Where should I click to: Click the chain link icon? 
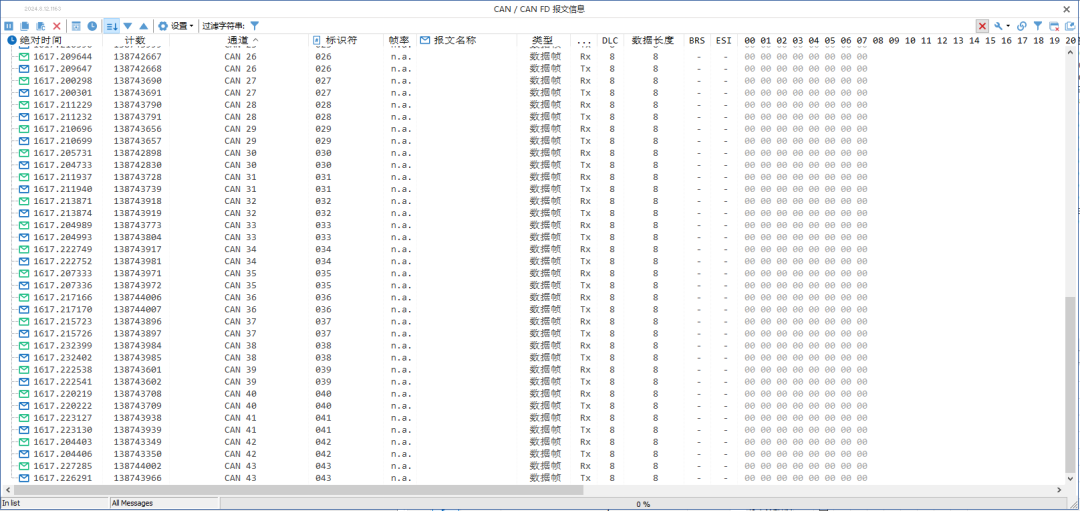1021,25
